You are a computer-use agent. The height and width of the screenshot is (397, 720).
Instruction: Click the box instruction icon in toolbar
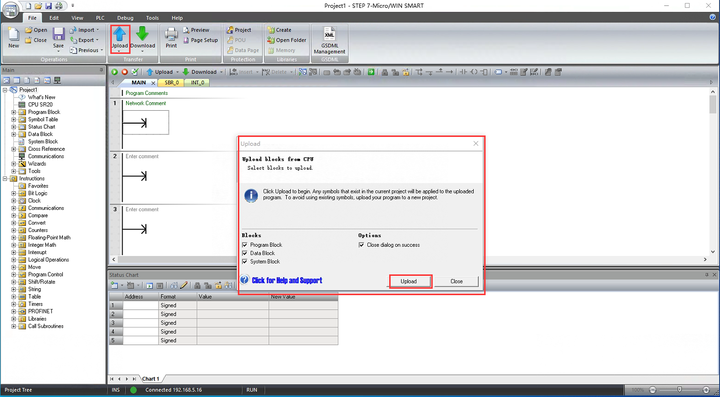click(x=484, y=72)
